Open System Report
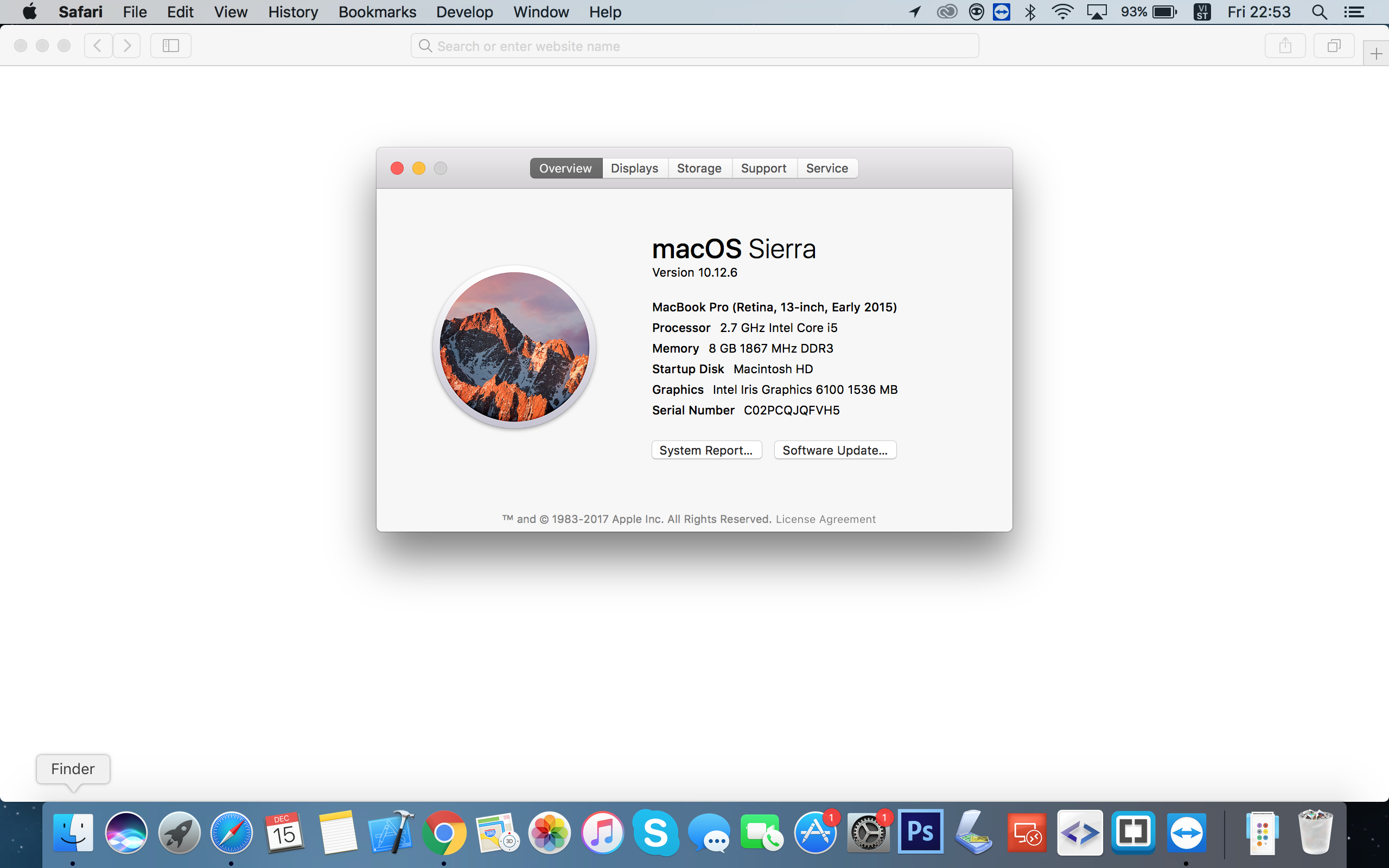This screenshot has width=1389, height=868. tap(706, 450)
